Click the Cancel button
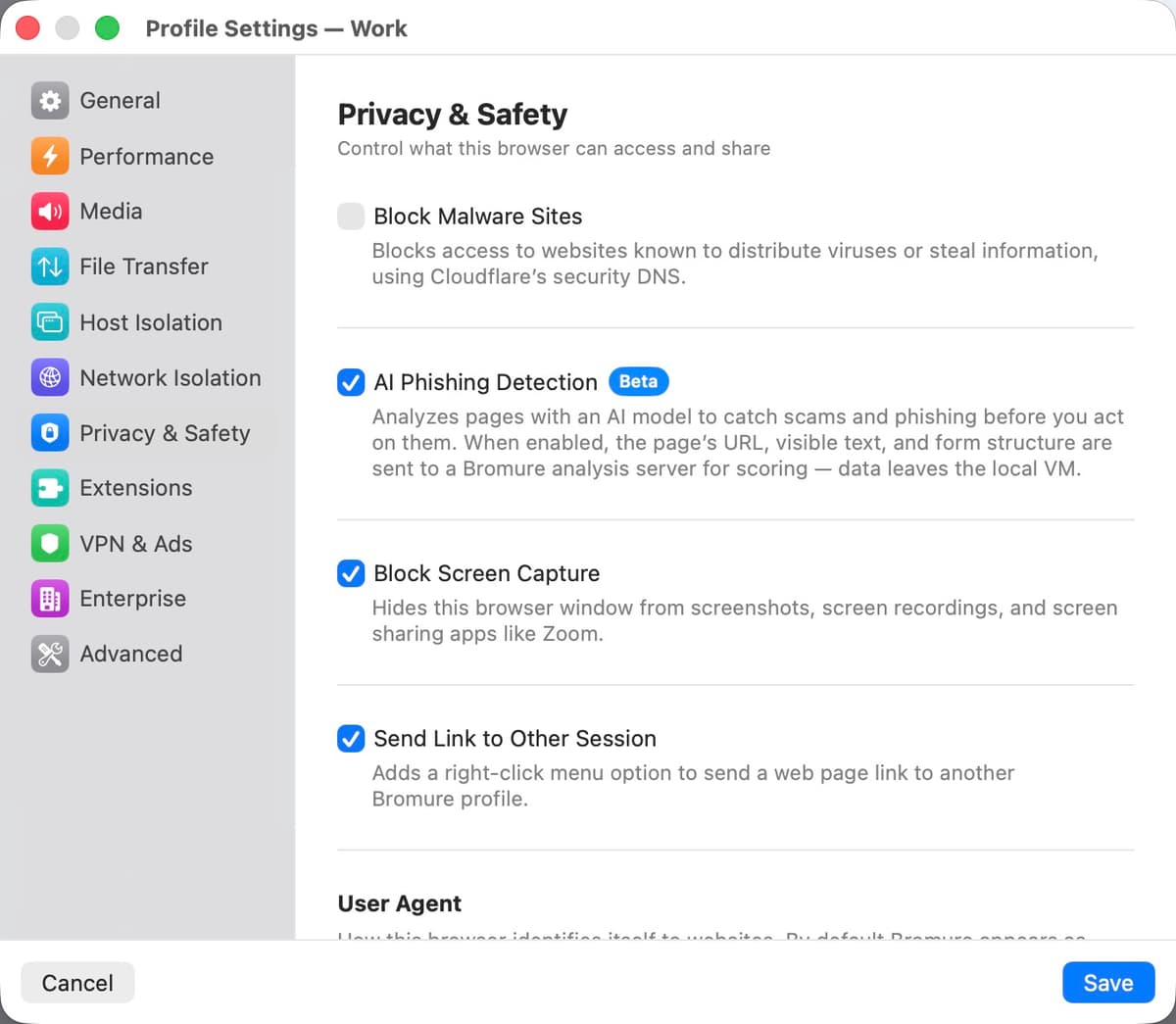 77,983
